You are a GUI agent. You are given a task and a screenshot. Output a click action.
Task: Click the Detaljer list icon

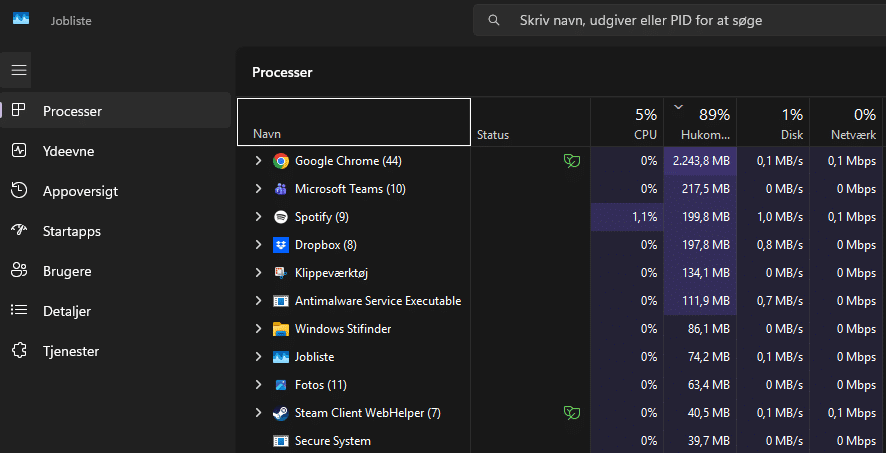point(19,311)
